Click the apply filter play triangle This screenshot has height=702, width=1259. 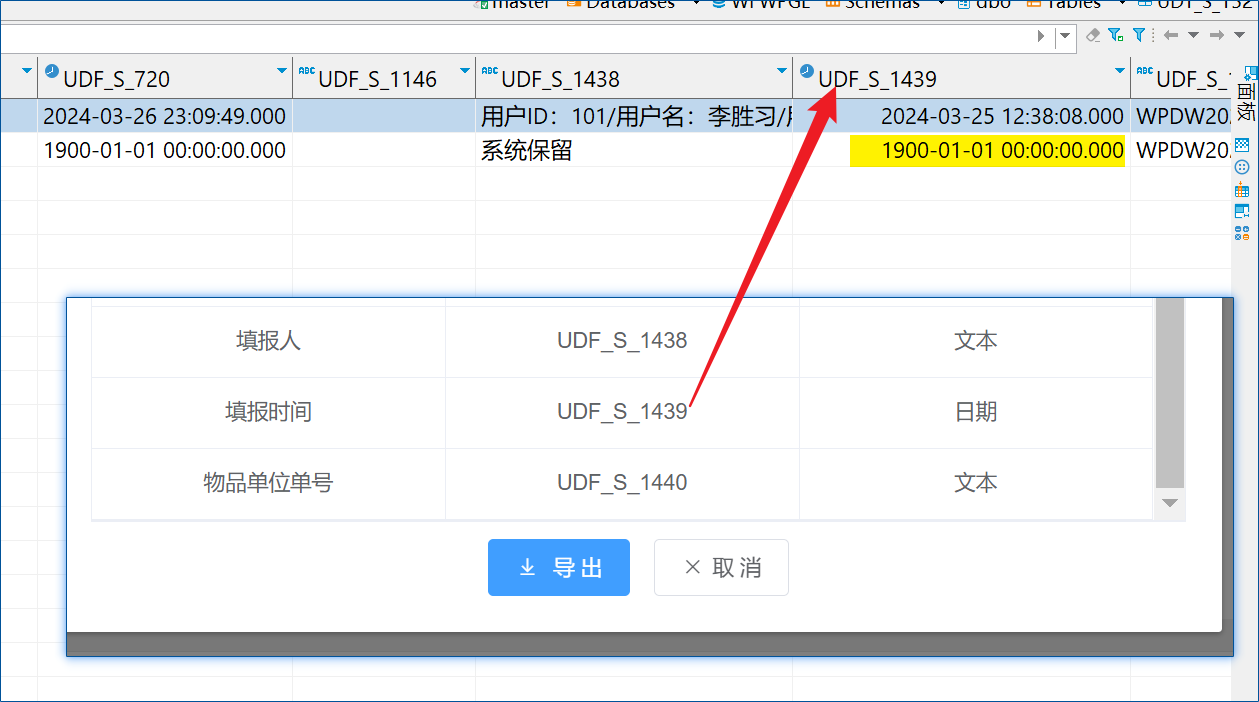[x=1041, y=36]
